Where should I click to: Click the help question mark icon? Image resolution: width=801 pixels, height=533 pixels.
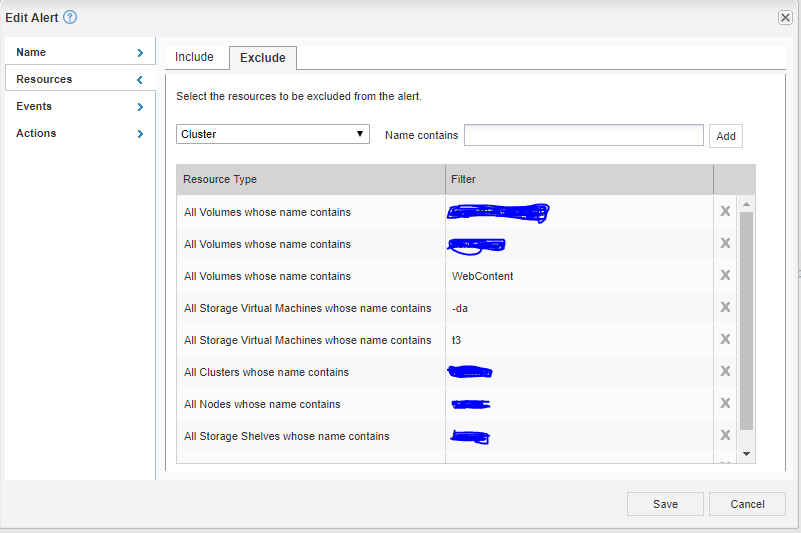70,17
